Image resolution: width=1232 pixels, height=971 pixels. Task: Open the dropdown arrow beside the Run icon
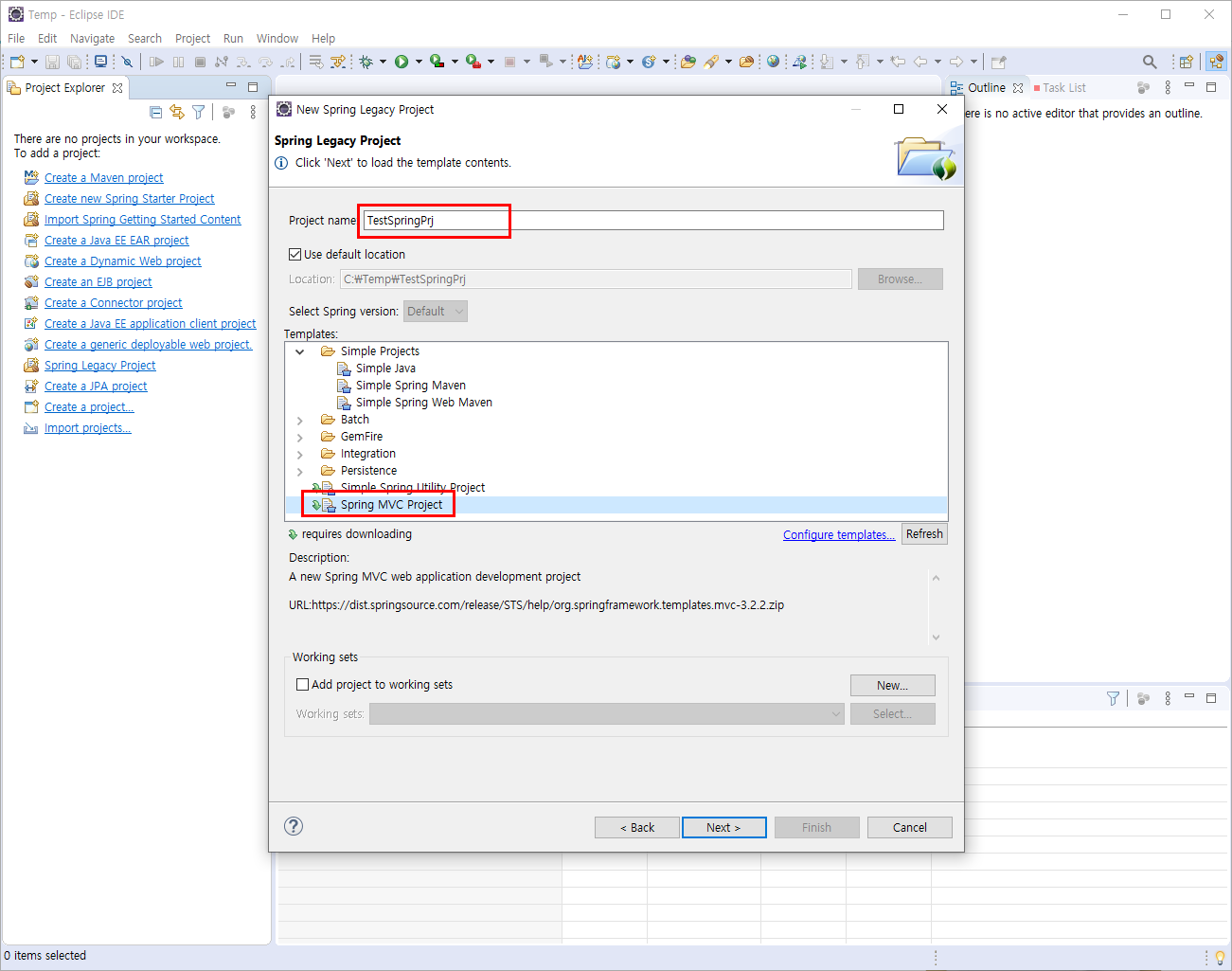[x=419, y=62]
